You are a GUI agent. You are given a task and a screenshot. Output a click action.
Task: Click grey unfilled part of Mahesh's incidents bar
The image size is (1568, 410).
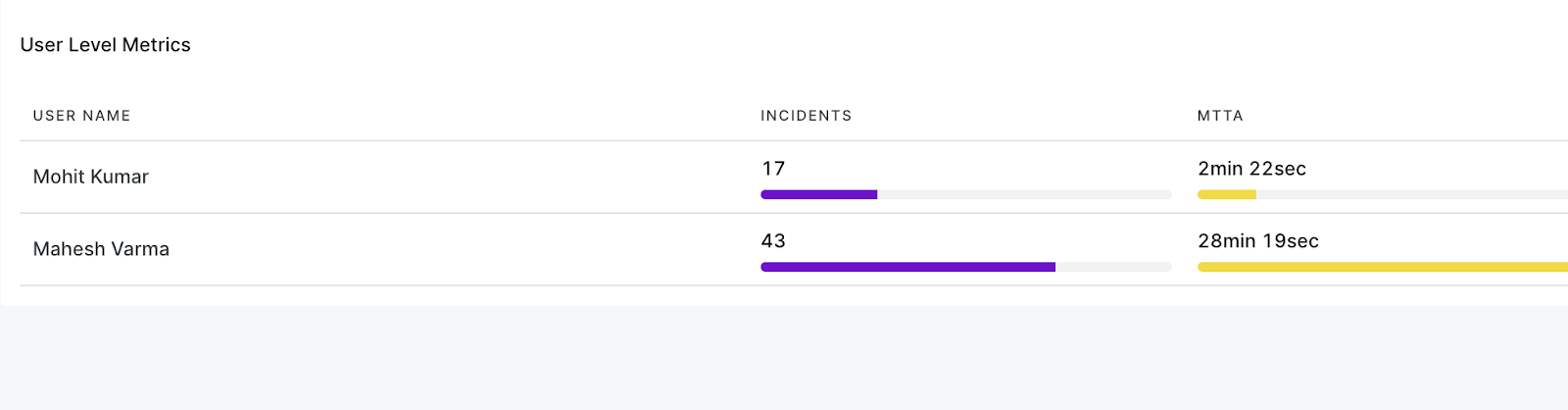click(x=1113, y=267)
